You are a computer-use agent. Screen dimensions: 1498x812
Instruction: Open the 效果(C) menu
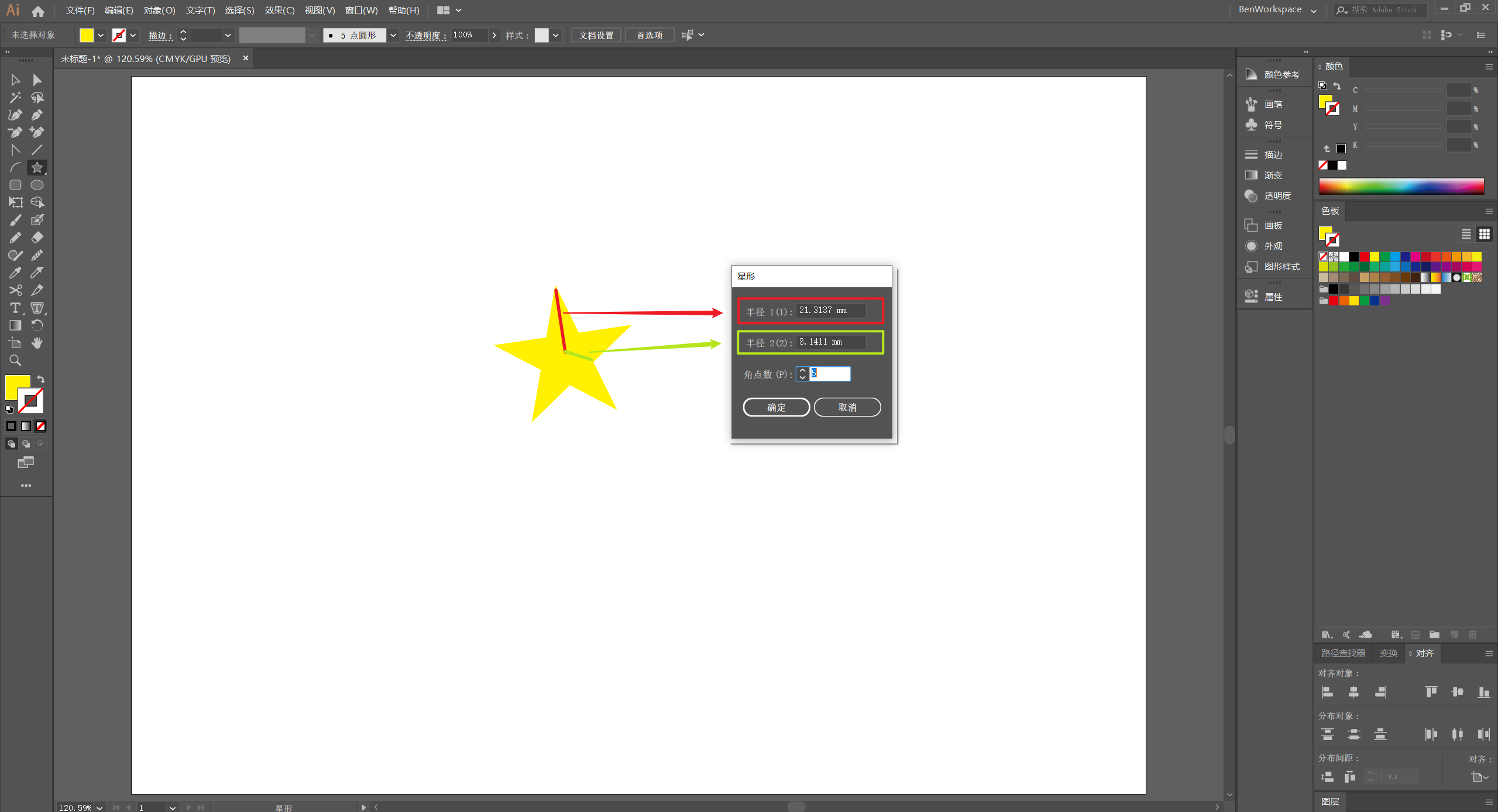(279, 10)
